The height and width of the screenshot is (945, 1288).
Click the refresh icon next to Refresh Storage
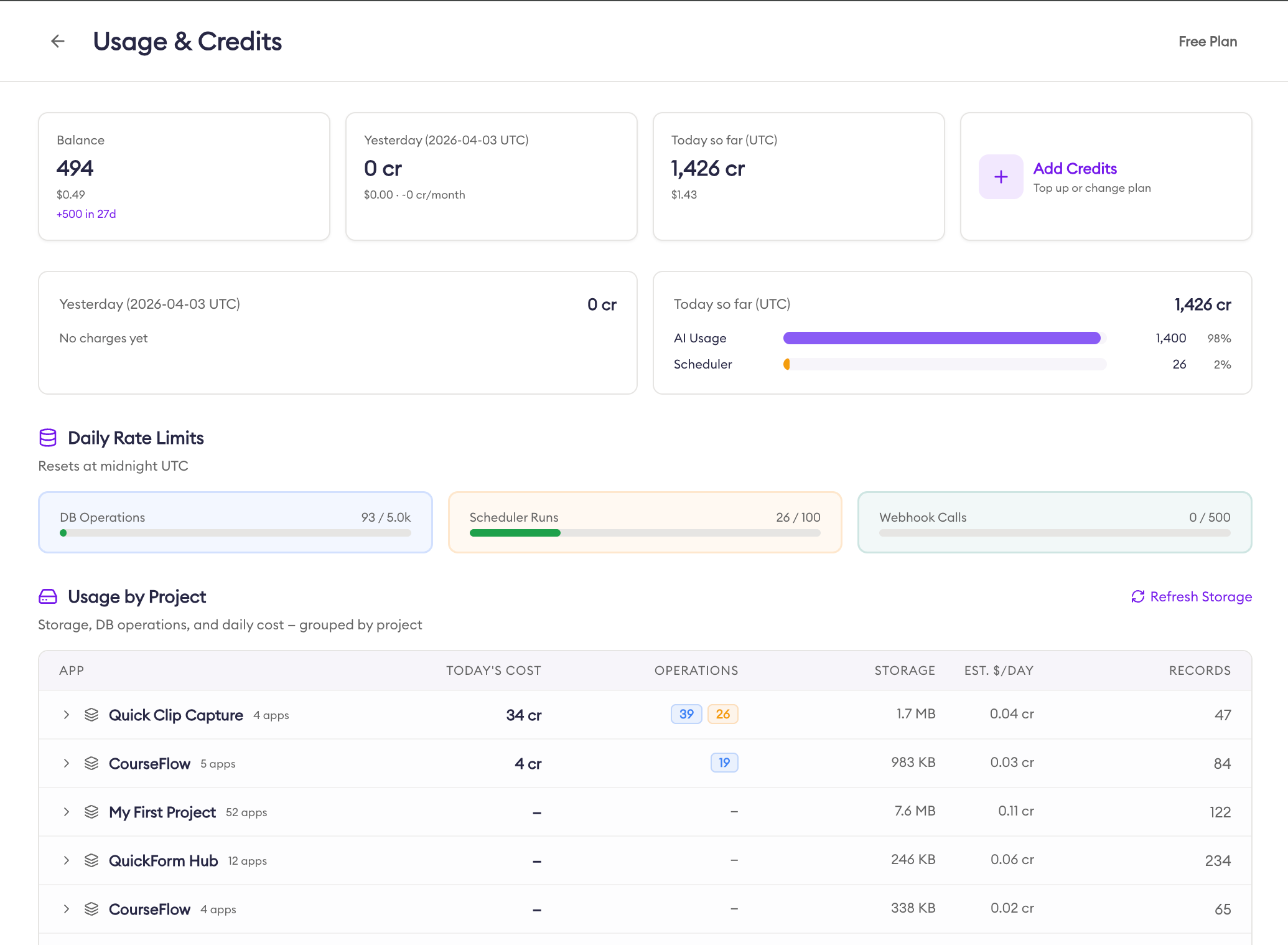coord(1138,596)
